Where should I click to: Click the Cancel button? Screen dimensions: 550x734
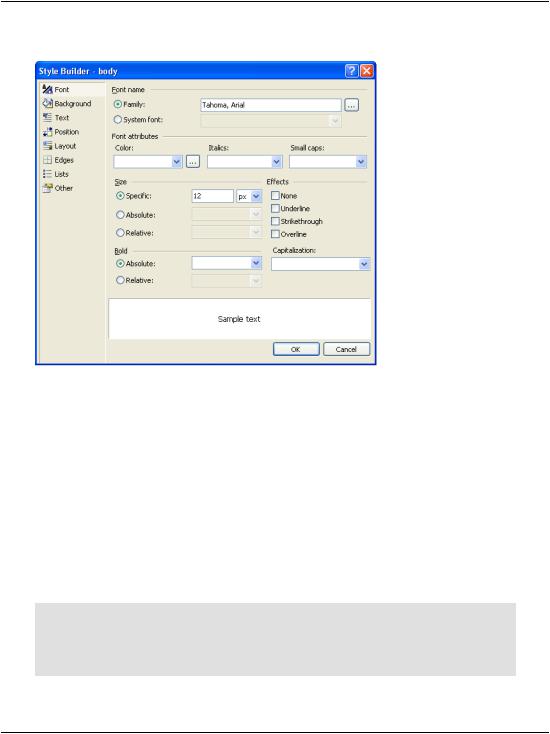(x=346, y=349)
